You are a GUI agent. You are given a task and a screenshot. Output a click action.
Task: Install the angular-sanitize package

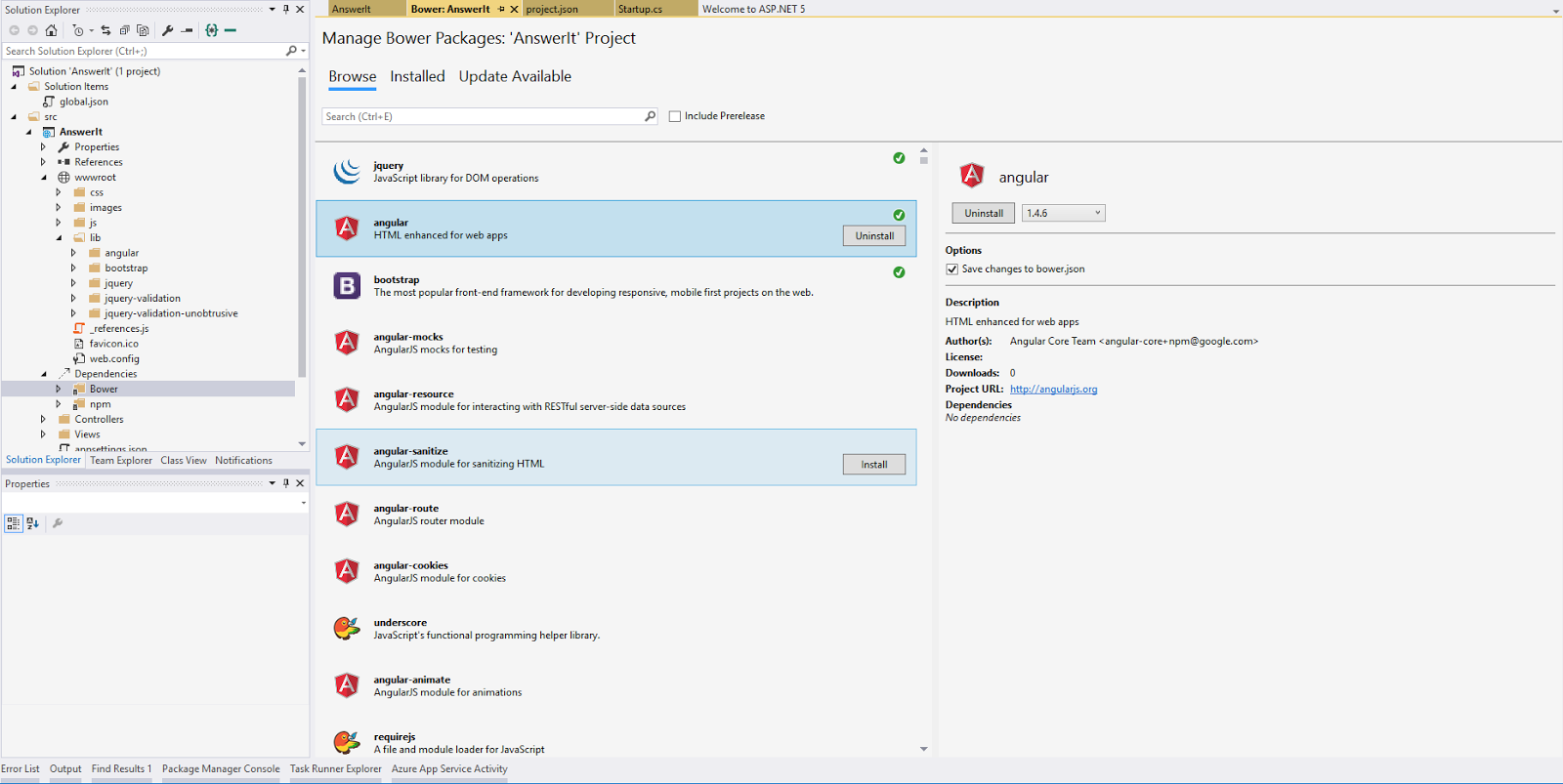tap(874, 465)
